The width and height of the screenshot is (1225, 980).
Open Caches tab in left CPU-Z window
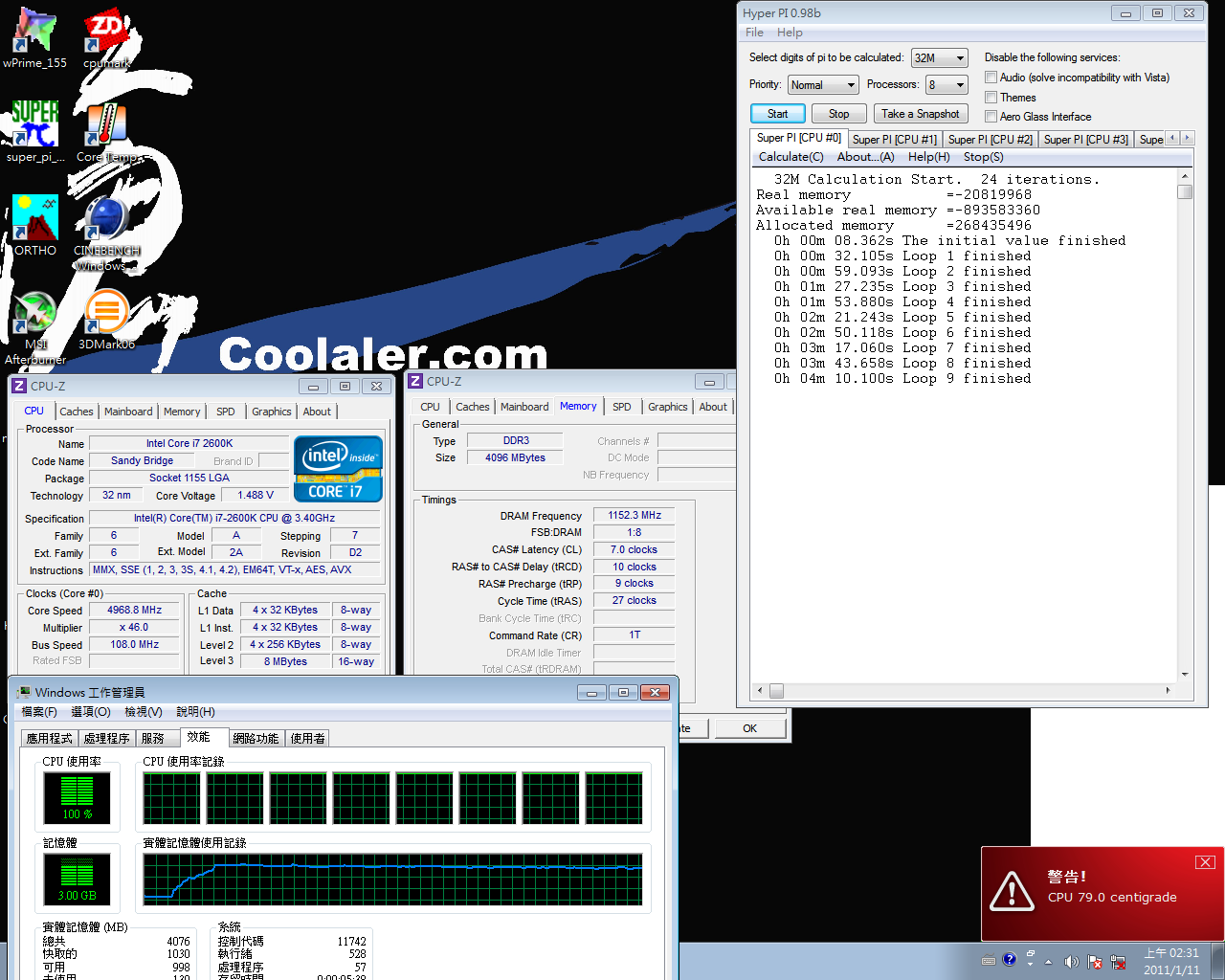(x=77, y=412)
